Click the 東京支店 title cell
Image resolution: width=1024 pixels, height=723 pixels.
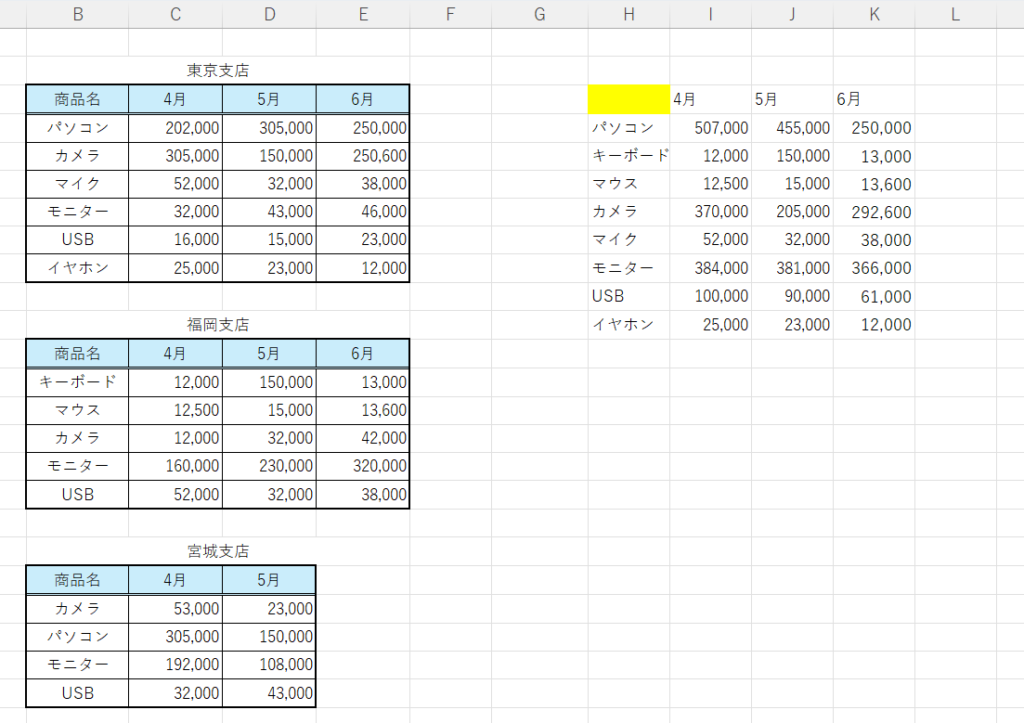[x=218, y=71]
